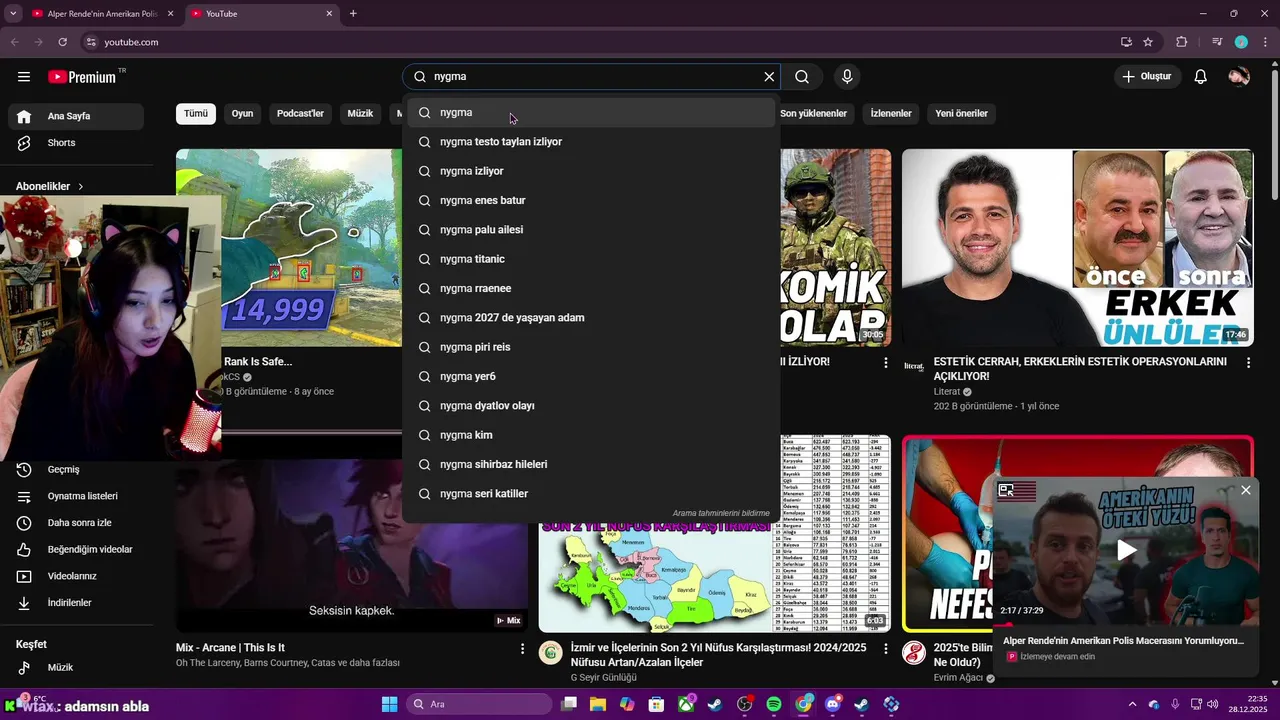The height and width of the screenshot is (720, 1280).
Task: Open the ERKEK ÜNLÜLER video thumbnail
Action: coord(1078,248)
